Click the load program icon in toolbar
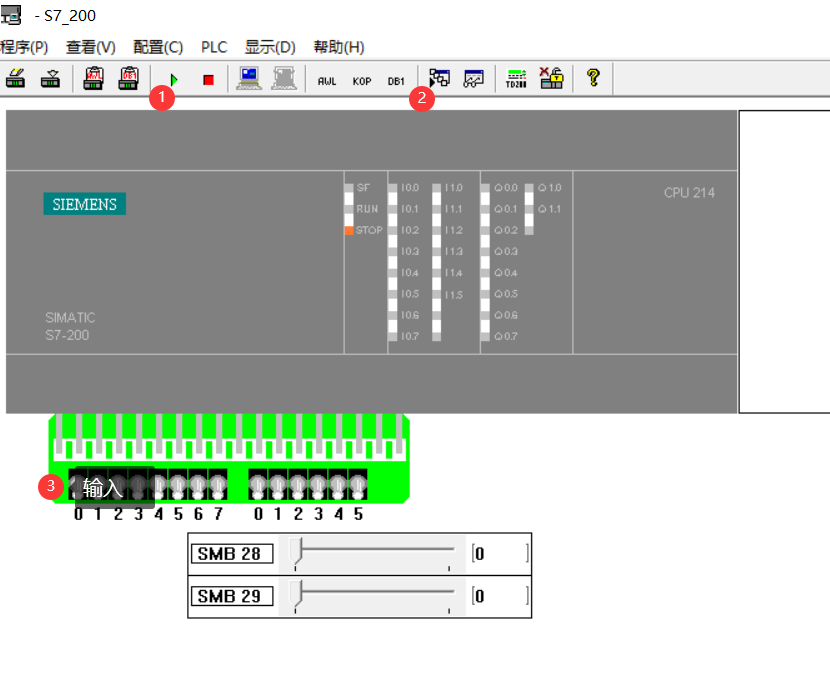 pos(15,79)
